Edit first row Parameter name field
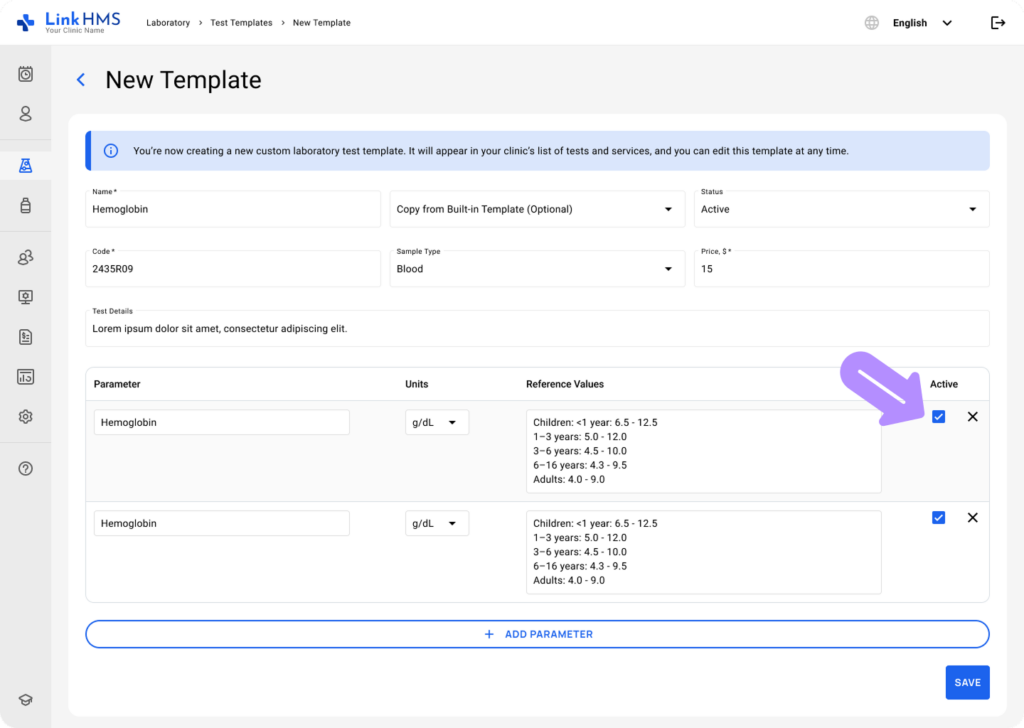This screenshot has height=728, width=1024. pyautogui.click(x=221, y=422)
